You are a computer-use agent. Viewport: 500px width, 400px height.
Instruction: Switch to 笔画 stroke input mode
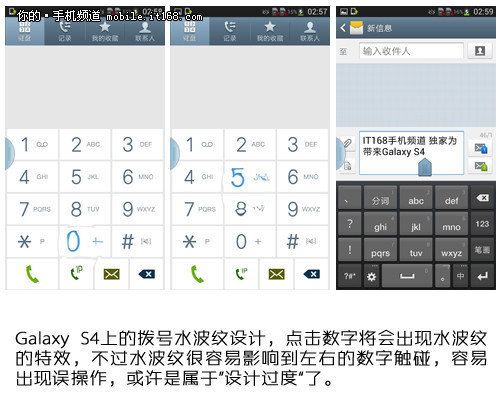pyautogui.click(x=482, y=250)
